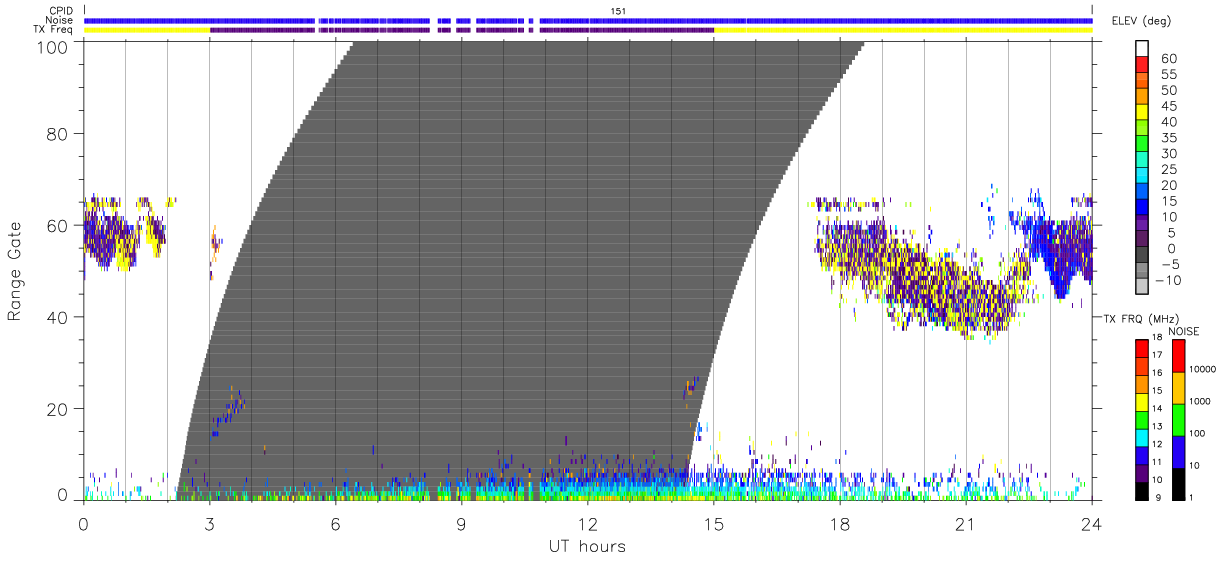Viewport: 1228px width, 567px height.
Task: Click the Range Gate axis tick label 40
Action: pyautogui.click(x=59, y=317)
